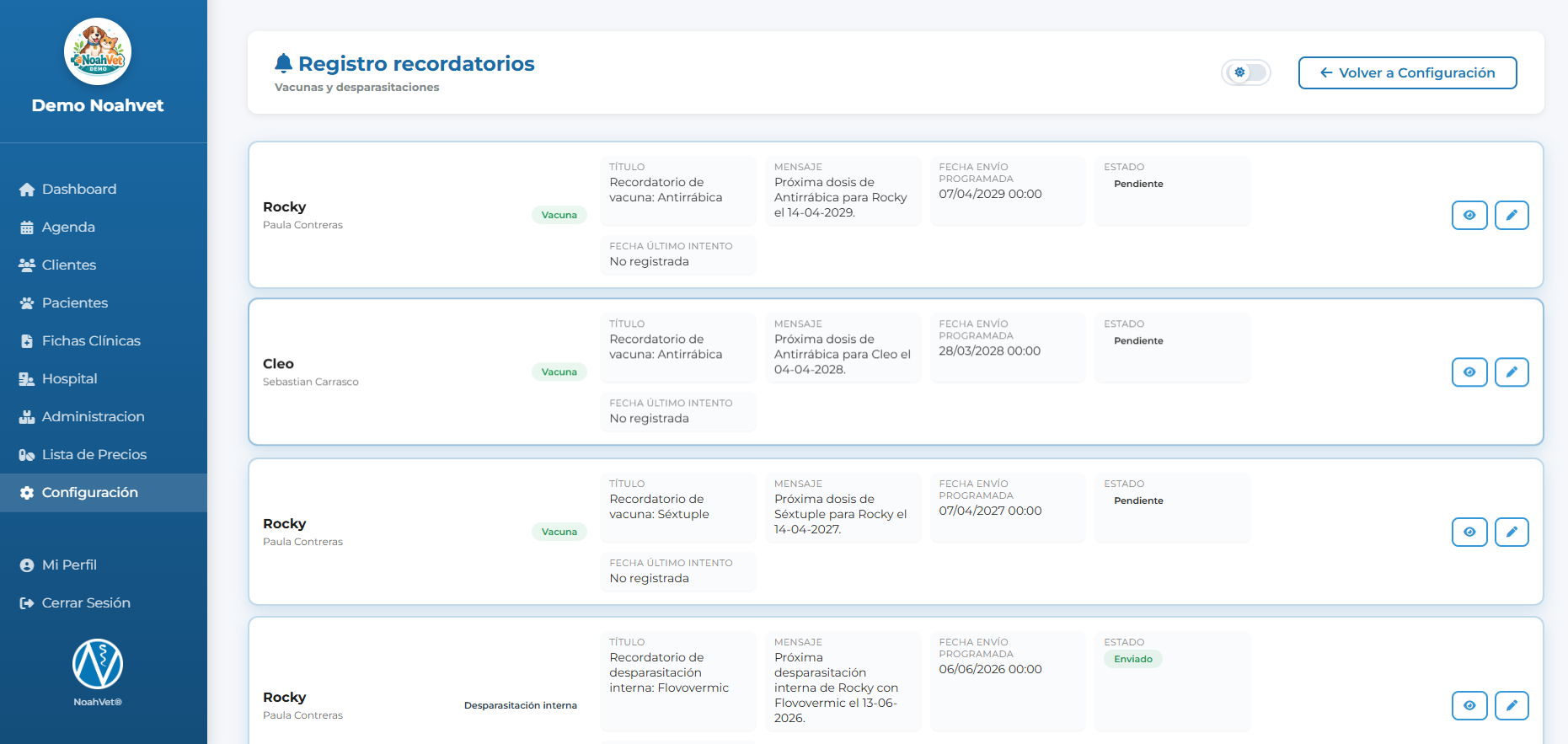The height and width of the screenshot is (744, 1568).
Task: Open Fichas Clínicas from the sidebar
Action: click(x=104, y=341)
